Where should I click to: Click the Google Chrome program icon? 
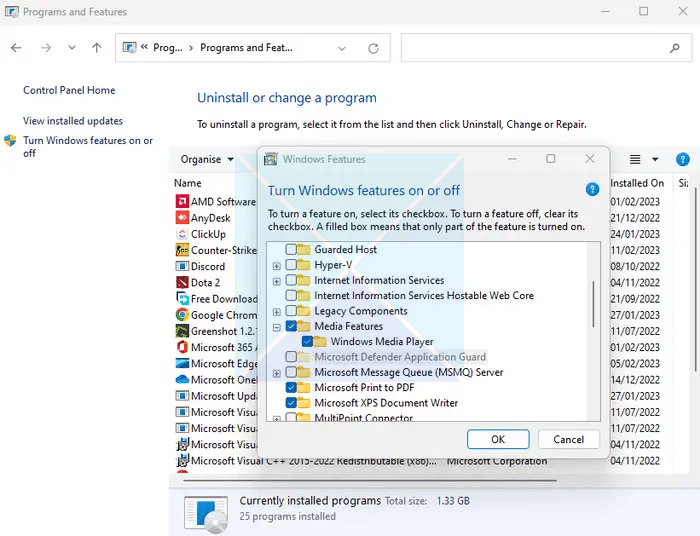[182, 315]
